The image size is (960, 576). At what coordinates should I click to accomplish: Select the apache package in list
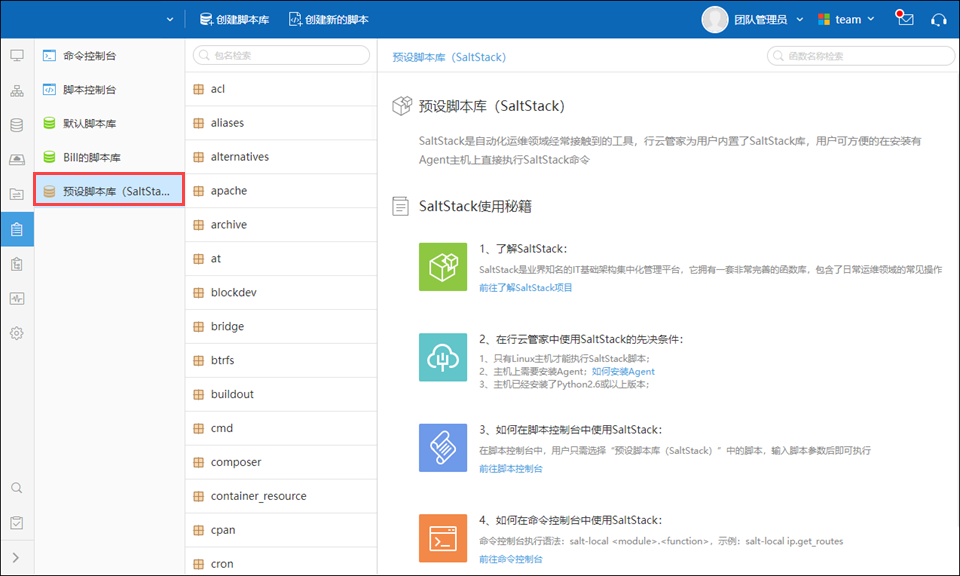(228, 191)
